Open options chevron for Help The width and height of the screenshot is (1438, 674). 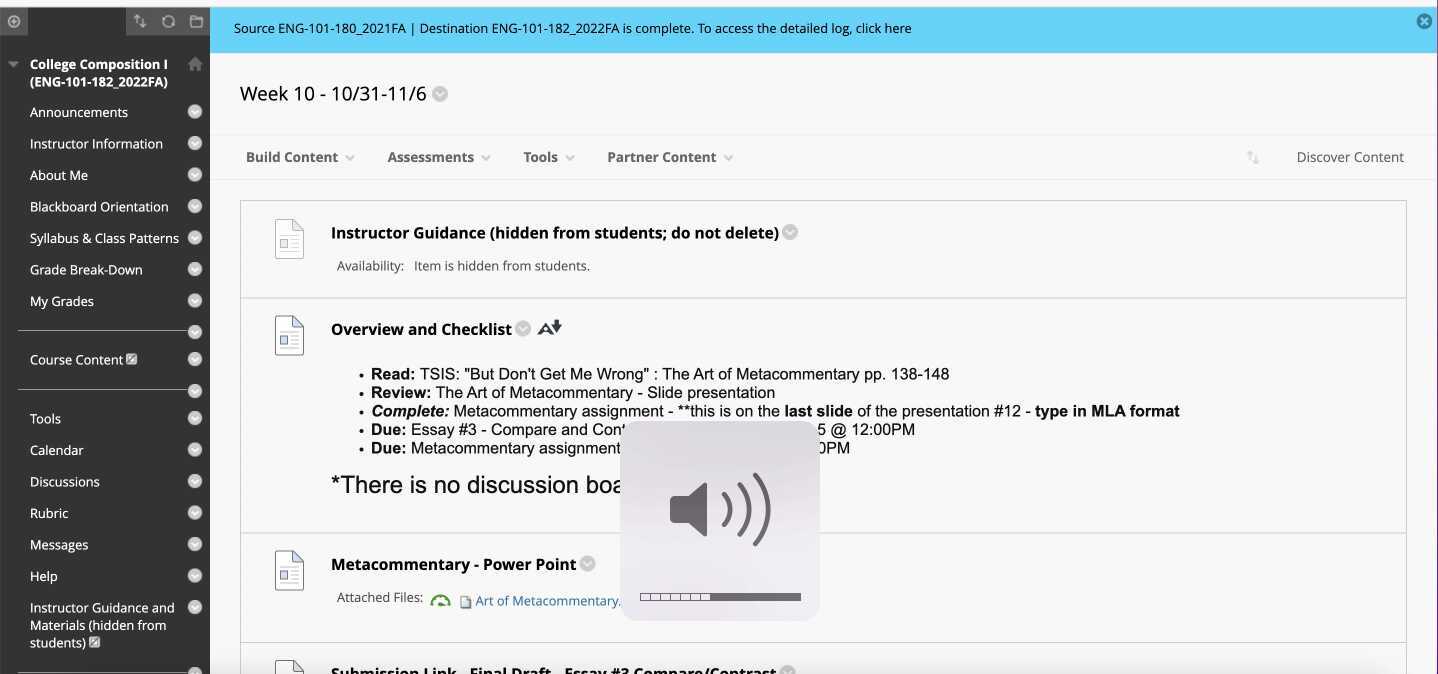pyautogui.click(x=195, y=576)
